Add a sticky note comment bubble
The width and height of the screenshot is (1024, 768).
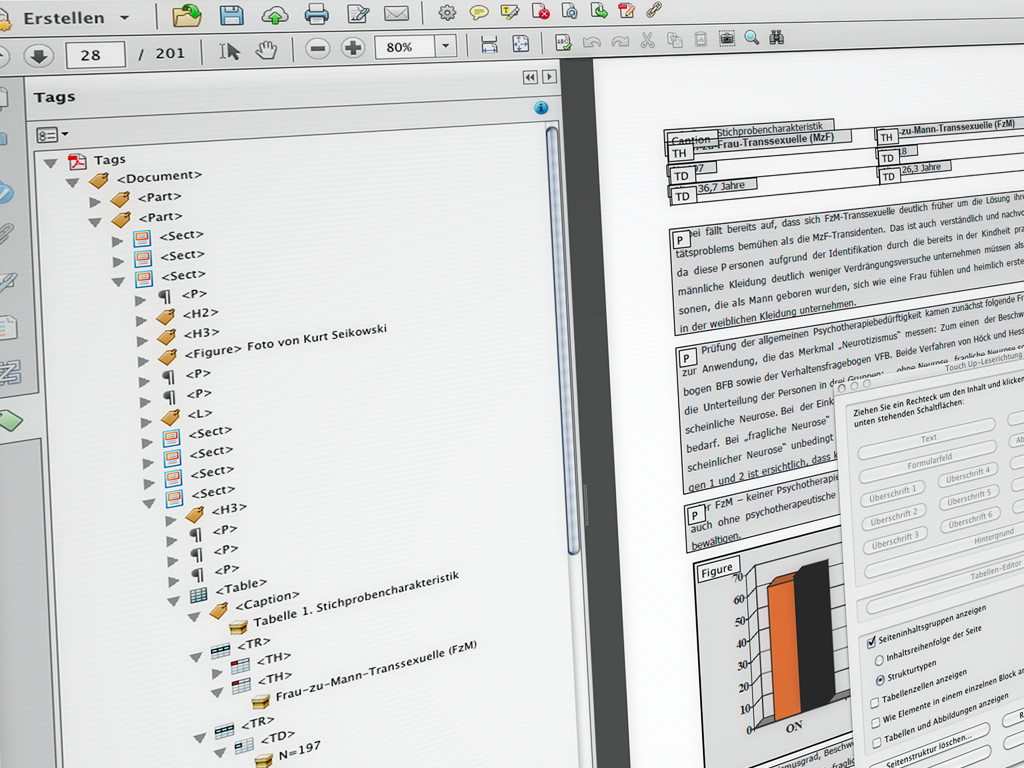(x=479, y=12)
